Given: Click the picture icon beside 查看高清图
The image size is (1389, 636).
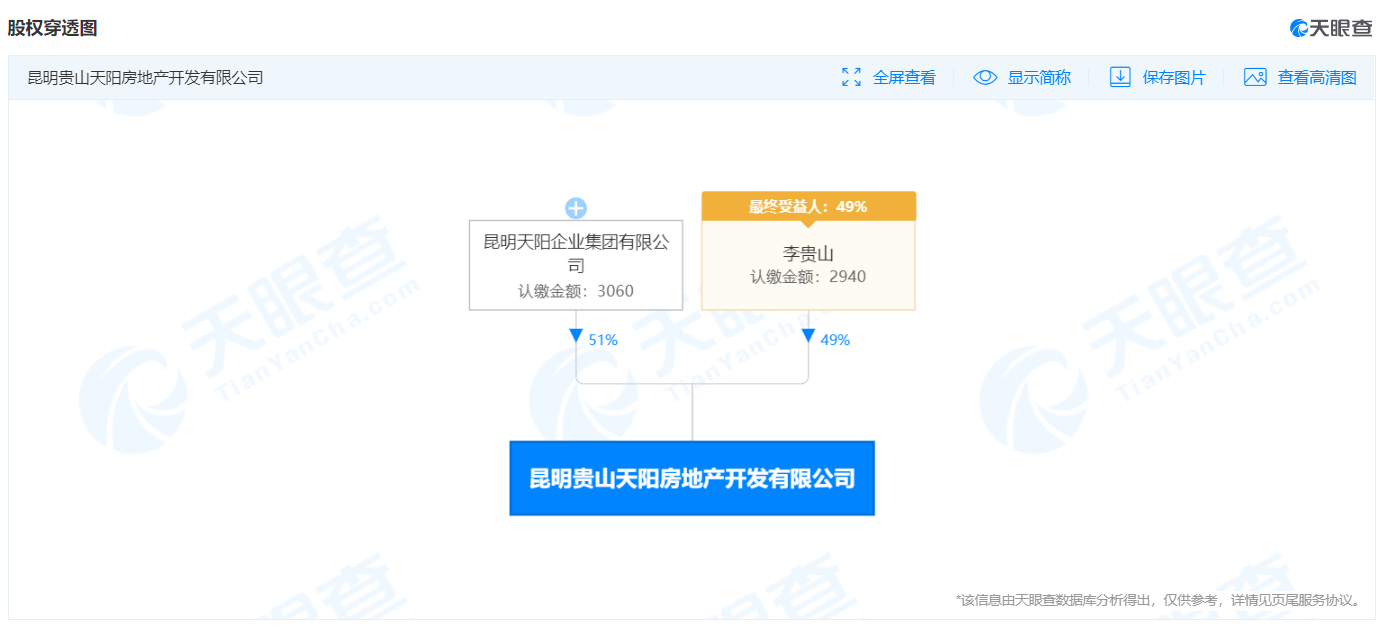Looking at the screenshot, I should [1255, 77].
